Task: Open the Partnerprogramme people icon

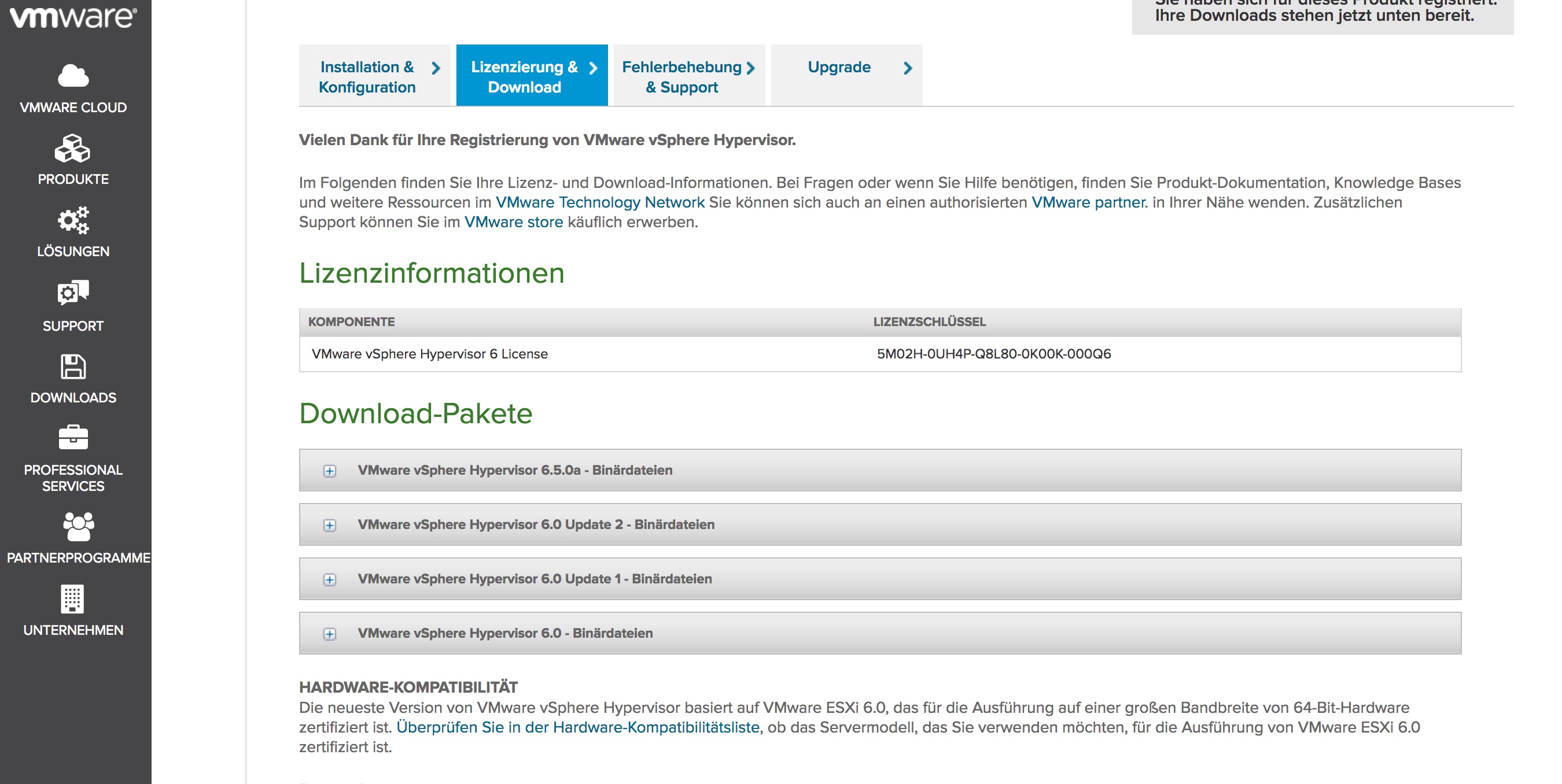Action: tap(78, 526)
